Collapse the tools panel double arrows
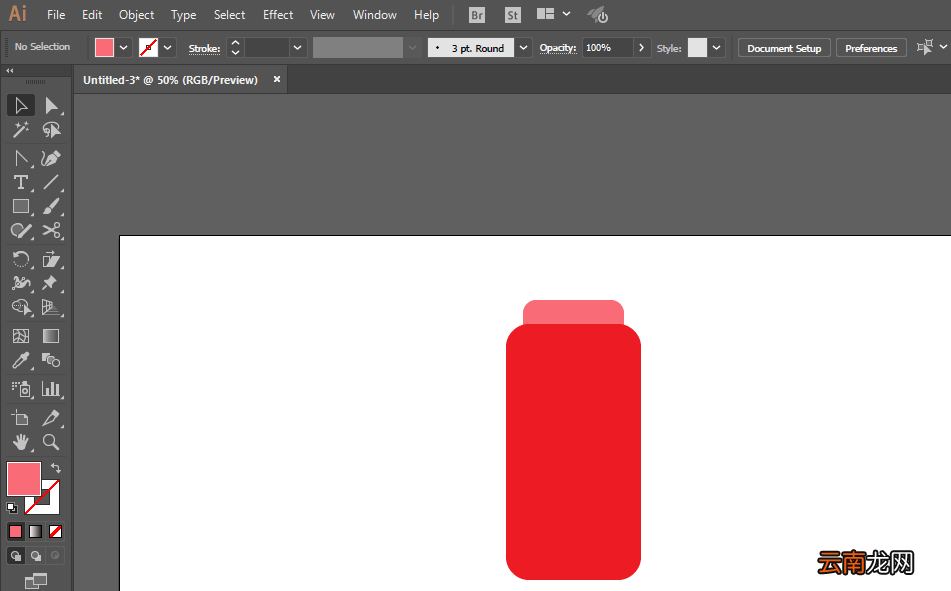The height and width of the screenshot is (591, 951). pos(10,70)
